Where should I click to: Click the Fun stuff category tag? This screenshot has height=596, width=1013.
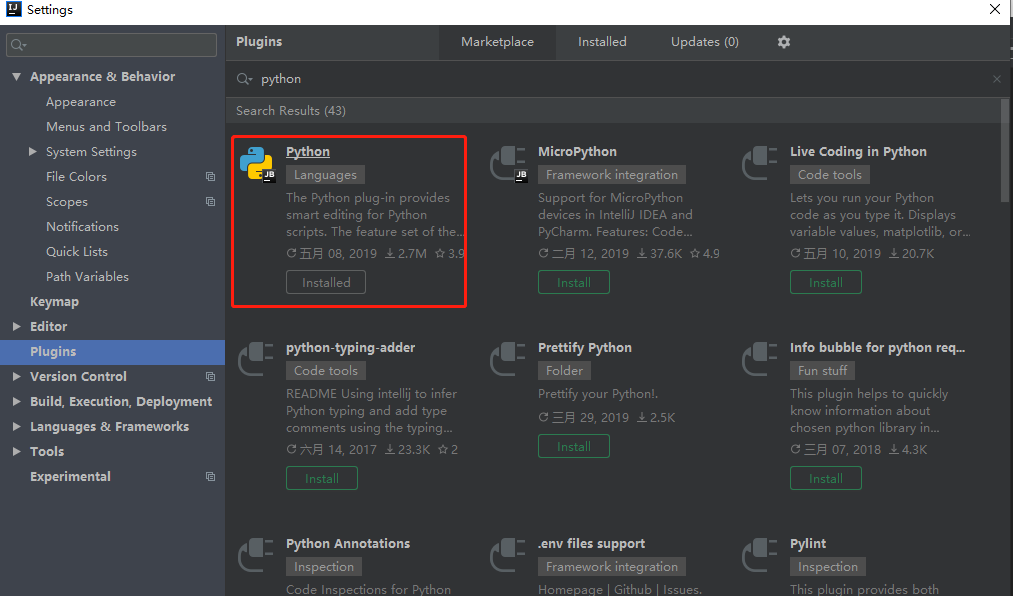(x=822, y=371)
